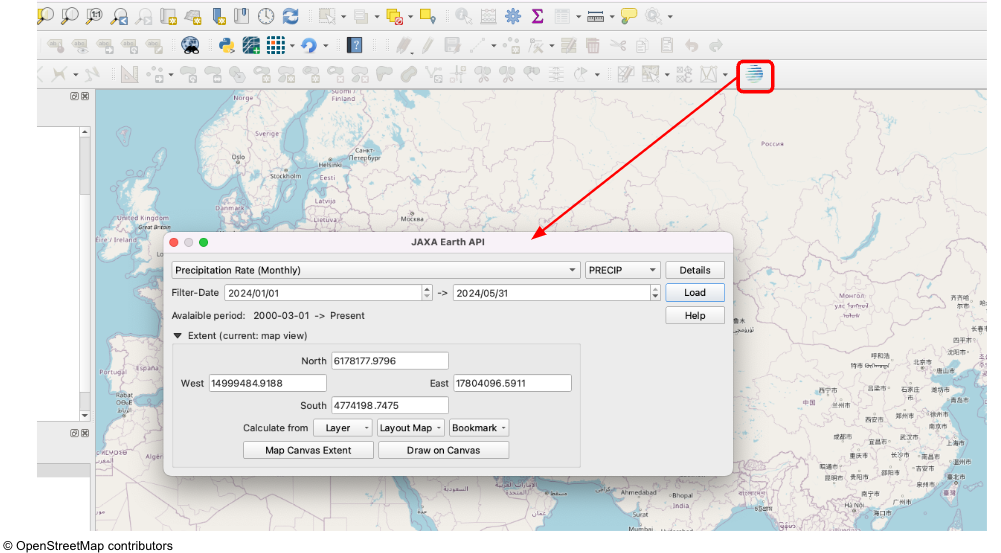This screenshot has height=553, width=1001.
Task: Click the Load button
Action: tap(695, 293)
